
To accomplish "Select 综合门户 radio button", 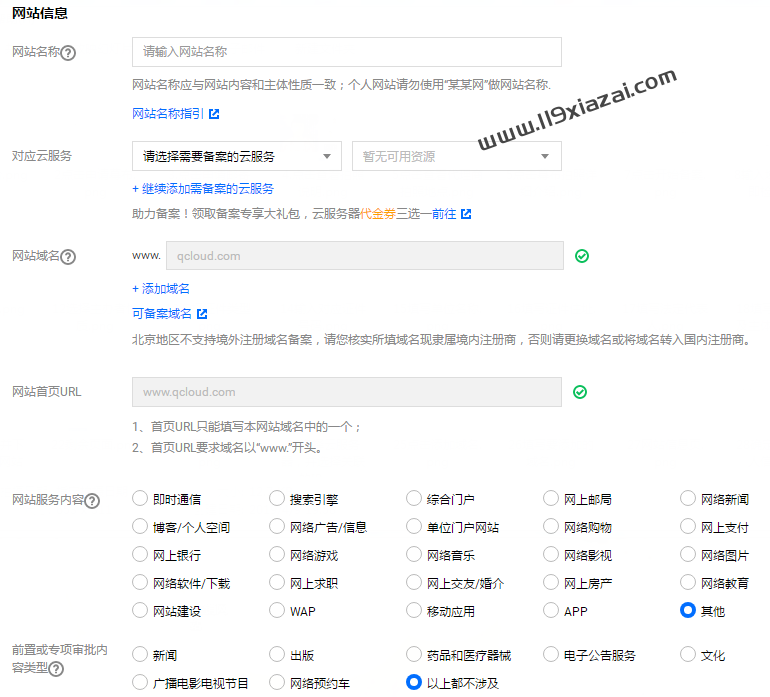I will point(414,498).
